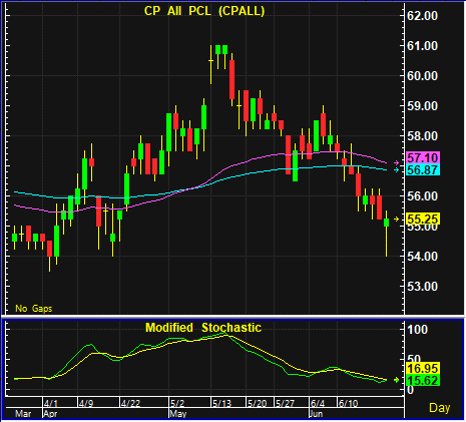
Task: Click the cyan 56.87 moving average value
Action: 423,170
